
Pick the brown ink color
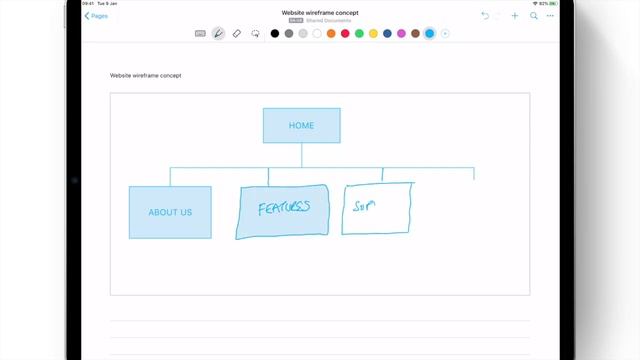(416, 33)
